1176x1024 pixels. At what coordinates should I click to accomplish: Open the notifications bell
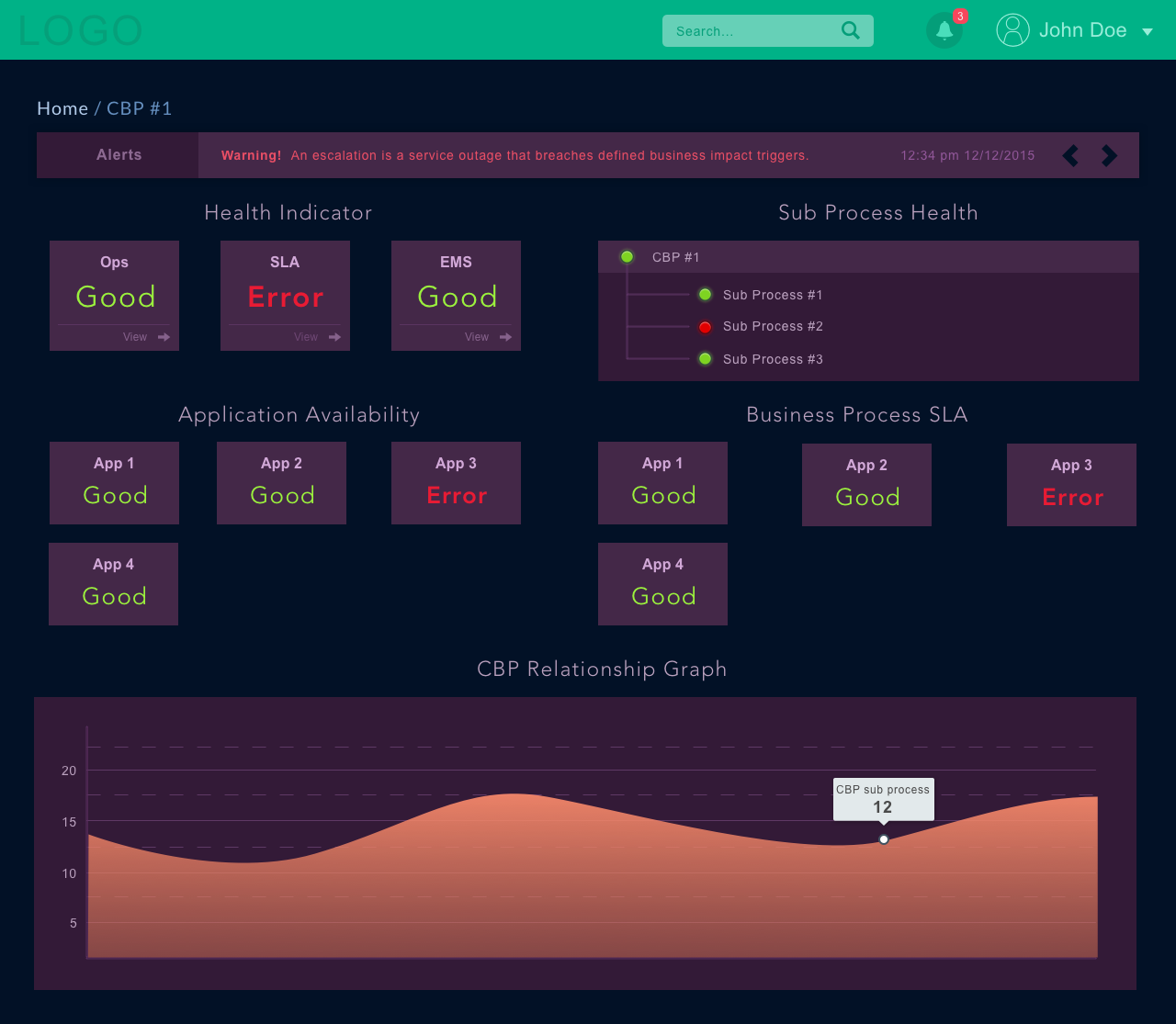tap(944, 30)
